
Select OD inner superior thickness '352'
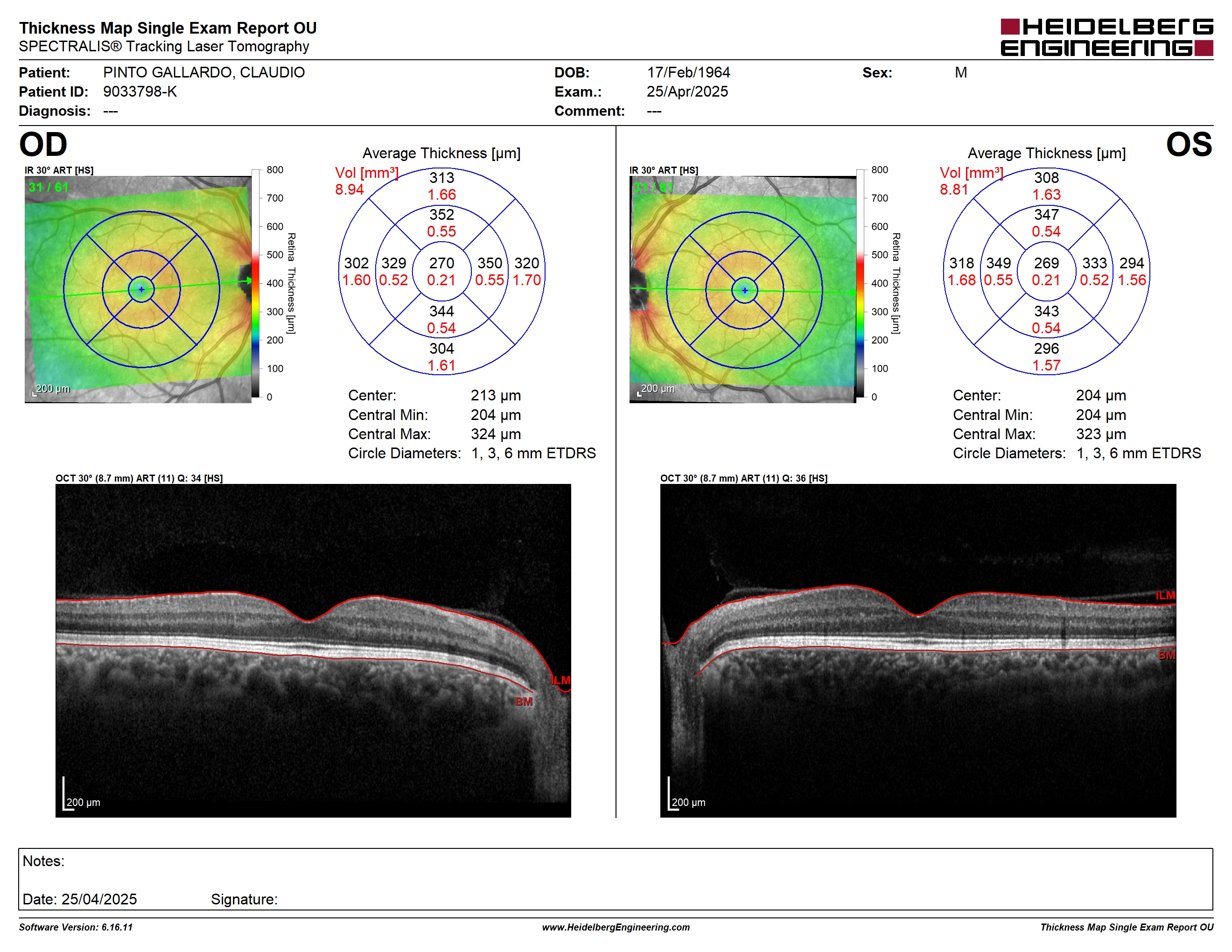click(441, 215)
